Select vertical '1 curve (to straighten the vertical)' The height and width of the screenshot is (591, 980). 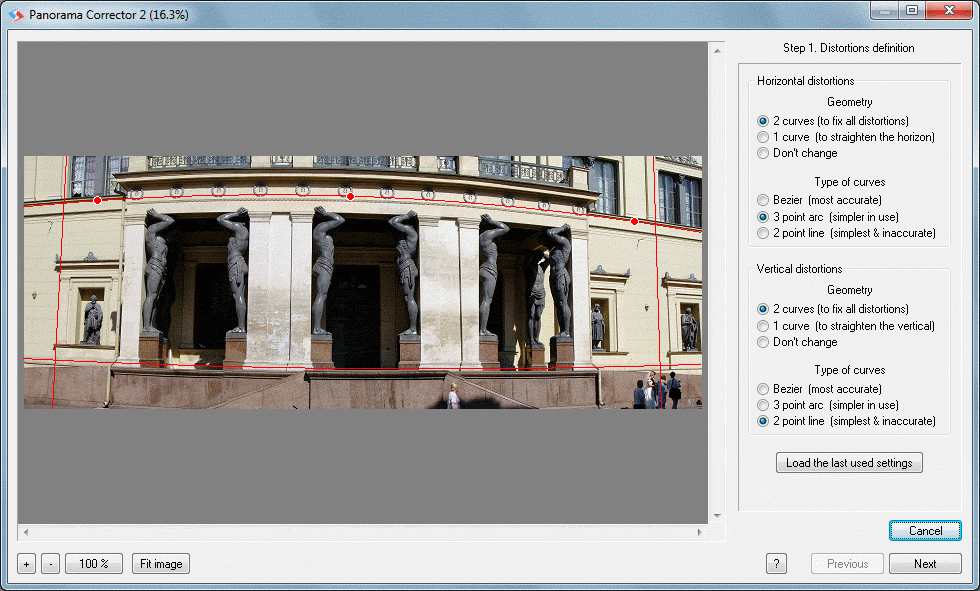click(x=763, y=326)
